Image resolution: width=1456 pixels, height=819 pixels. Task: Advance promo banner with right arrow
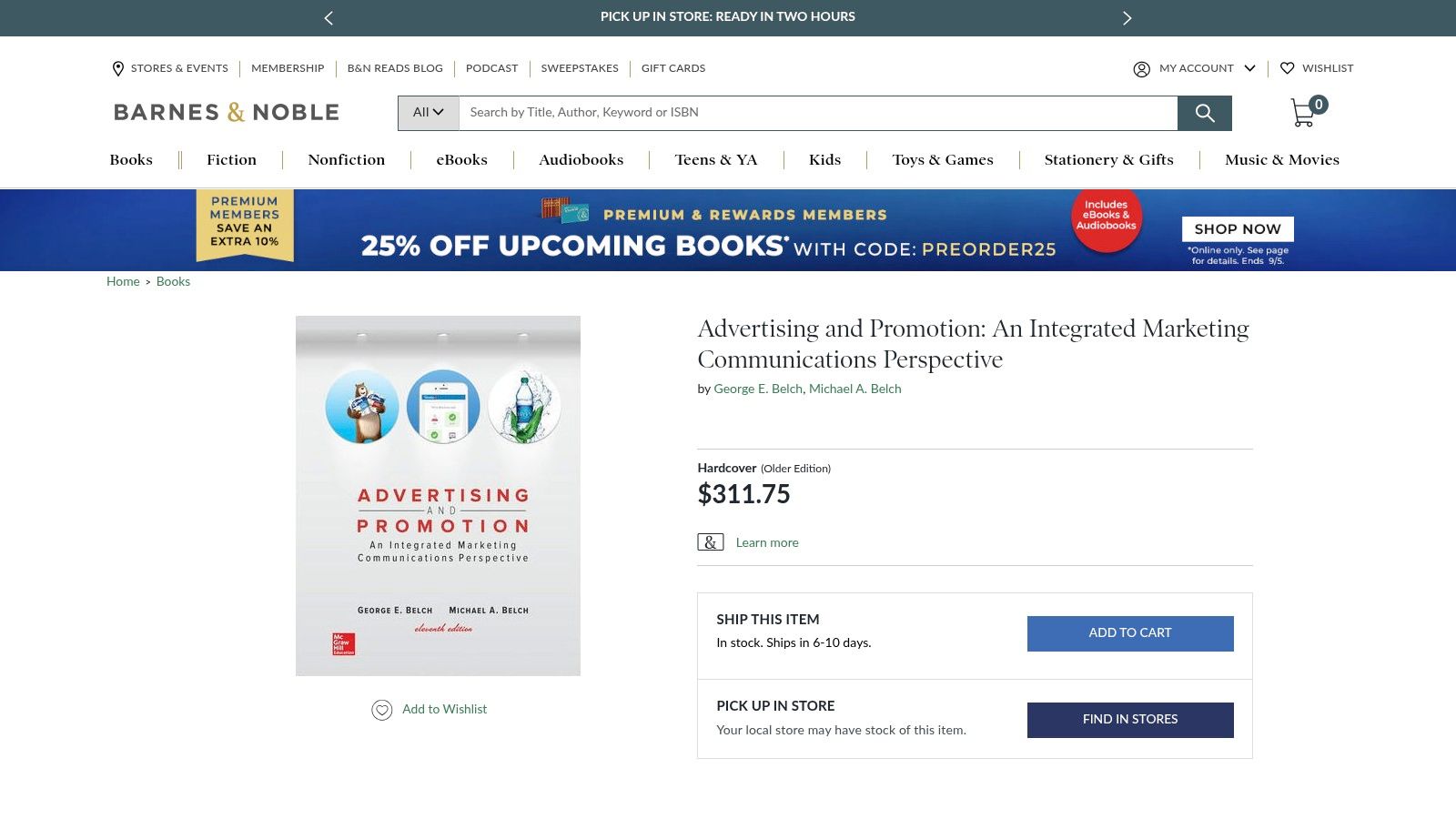pos(1127,18)
